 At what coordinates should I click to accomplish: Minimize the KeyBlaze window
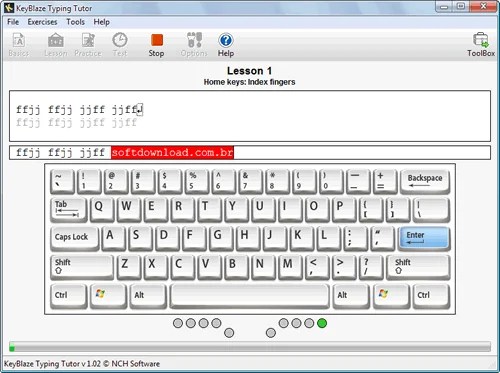pos(444,6)
